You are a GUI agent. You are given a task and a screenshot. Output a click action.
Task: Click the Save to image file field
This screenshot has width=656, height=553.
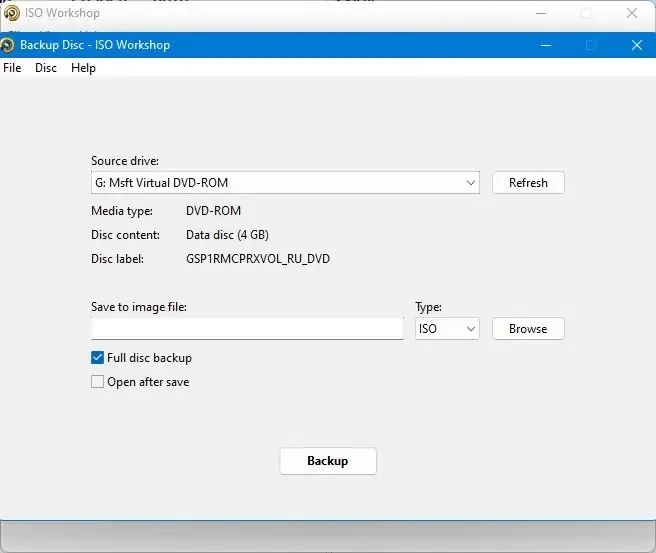247,329
